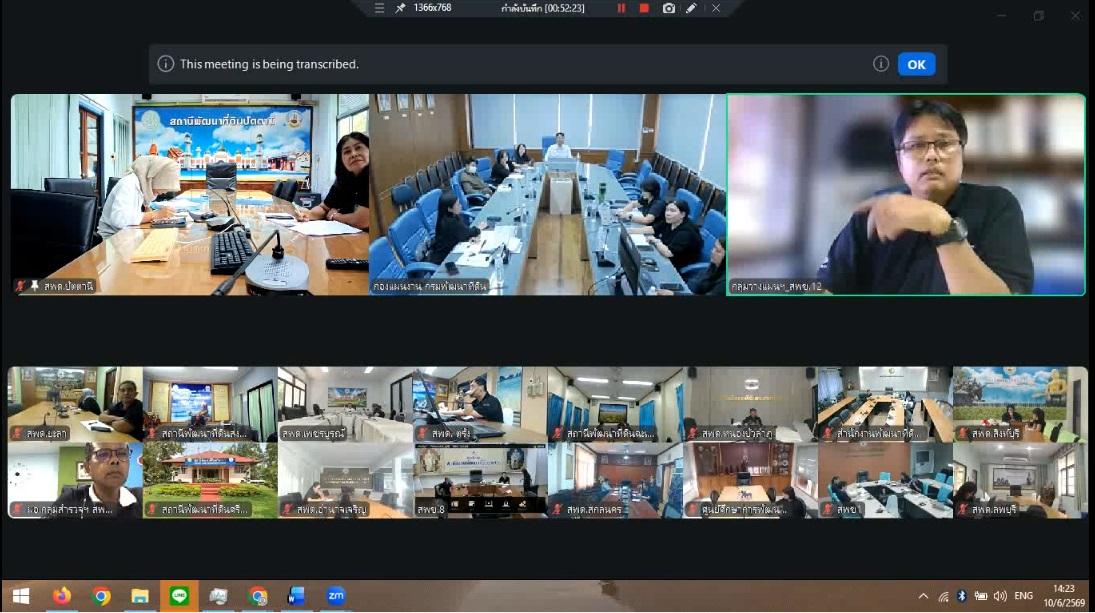
Task: Select the สถานีพัฒนาที่ดินฉะ... participant thumbnail
Action: pos(615,404)
